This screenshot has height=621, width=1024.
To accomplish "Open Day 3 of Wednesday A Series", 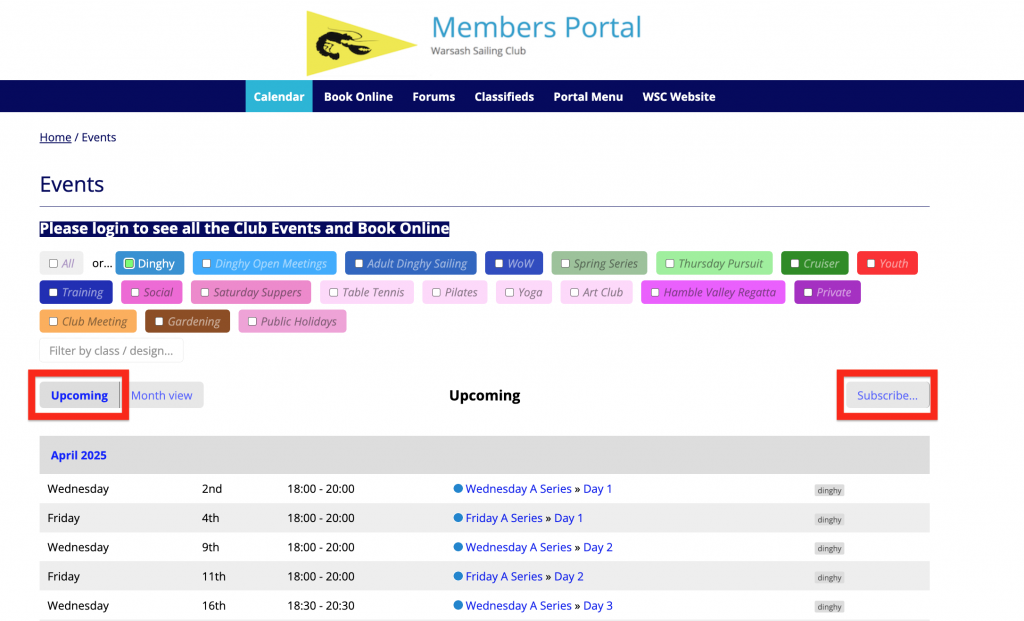I will coord(598,605).
